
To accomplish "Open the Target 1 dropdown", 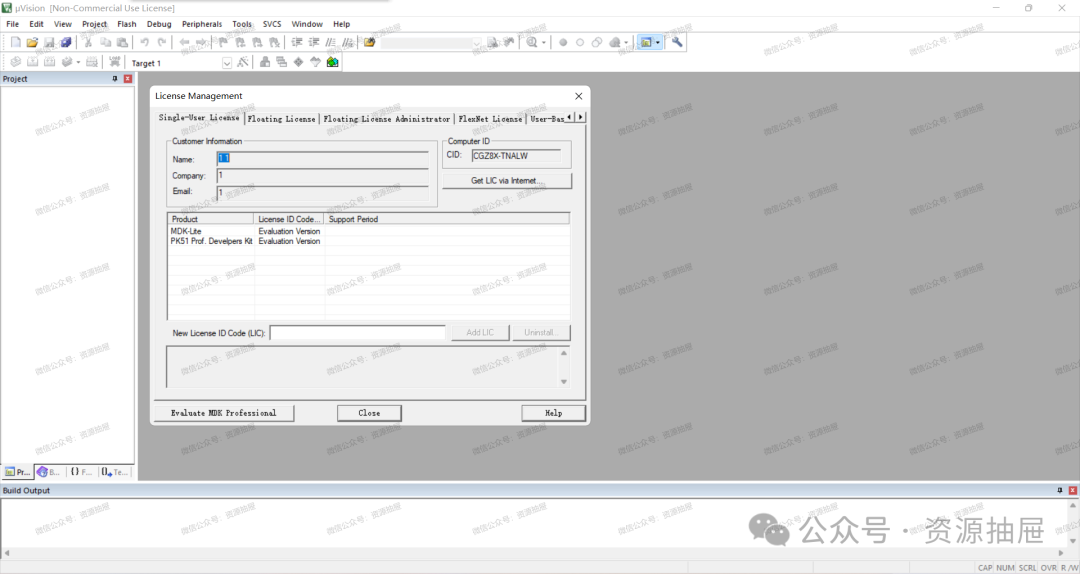I will tap(227, 63).
